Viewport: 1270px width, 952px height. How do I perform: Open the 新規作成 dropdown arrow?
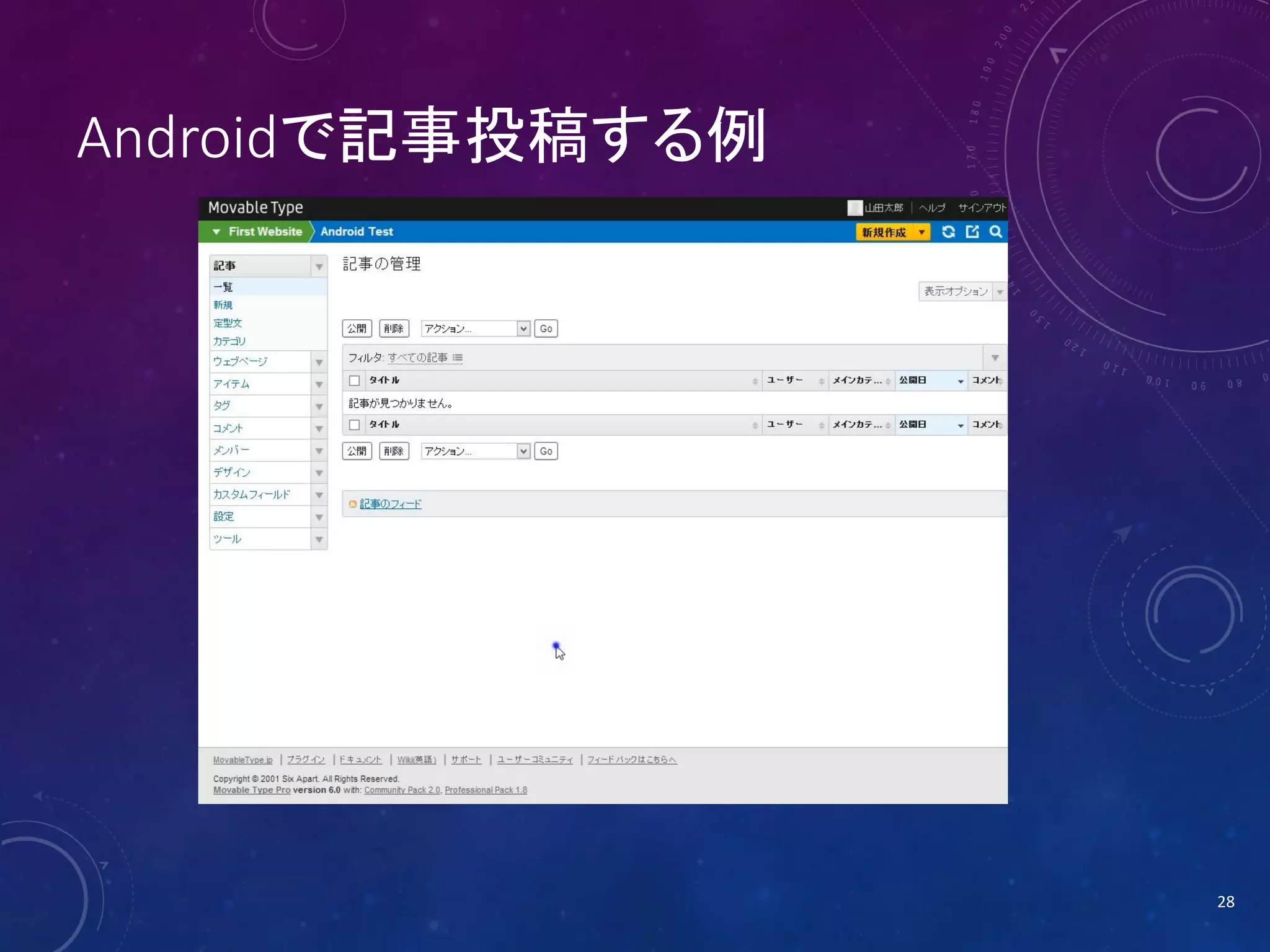[921, 232]
